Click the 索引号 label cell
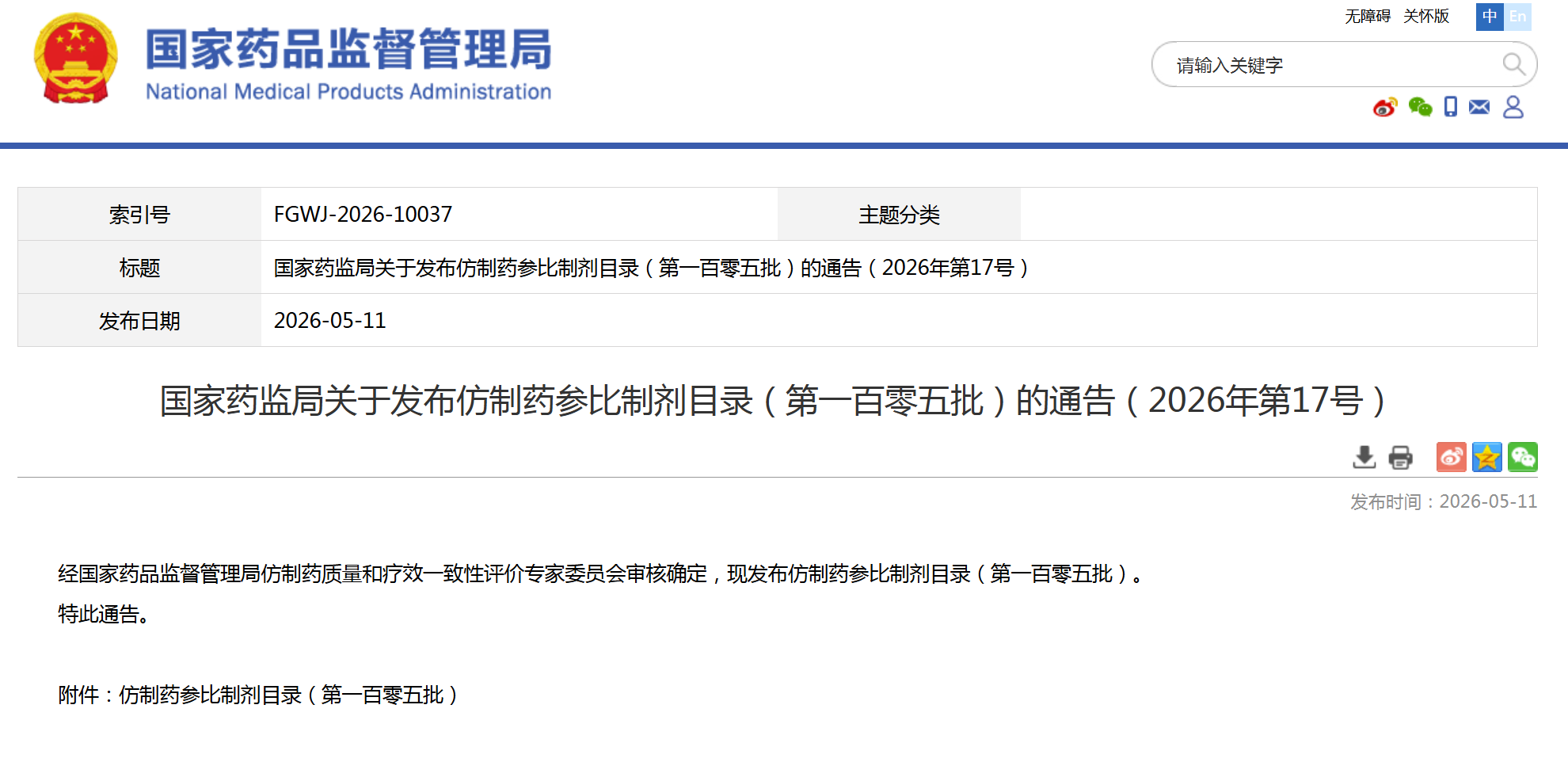Screen dimensions: 1568x781 pos(139,215)
